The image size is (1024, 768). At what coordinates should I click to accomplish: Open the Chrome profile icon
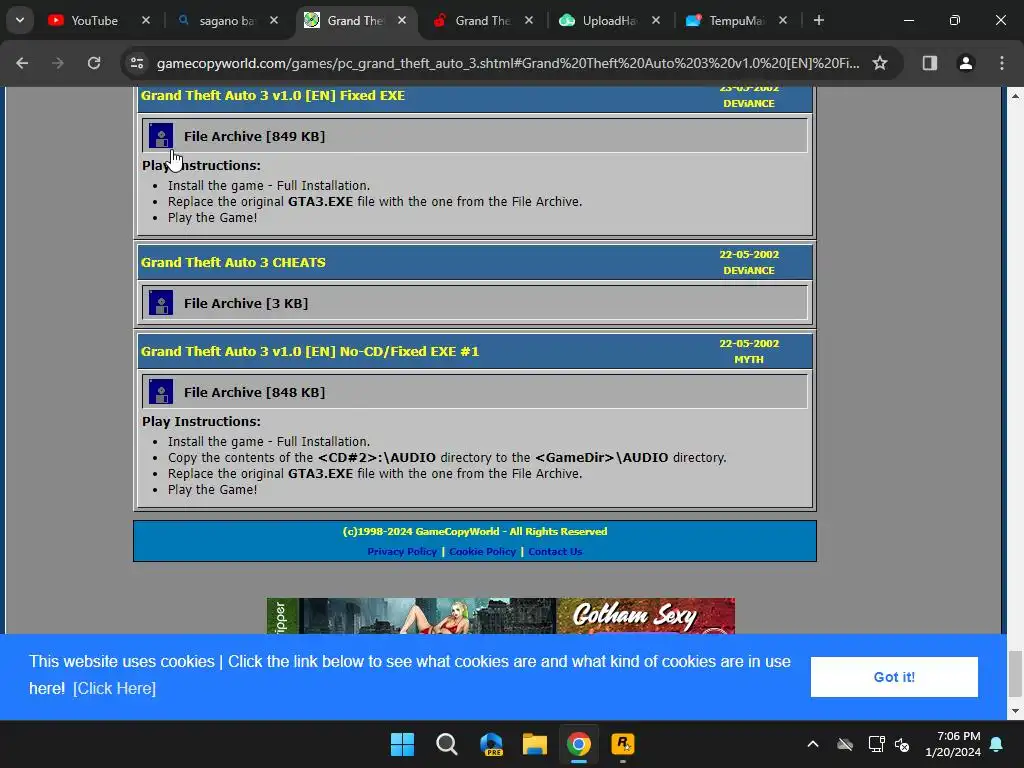click(965, 63)
